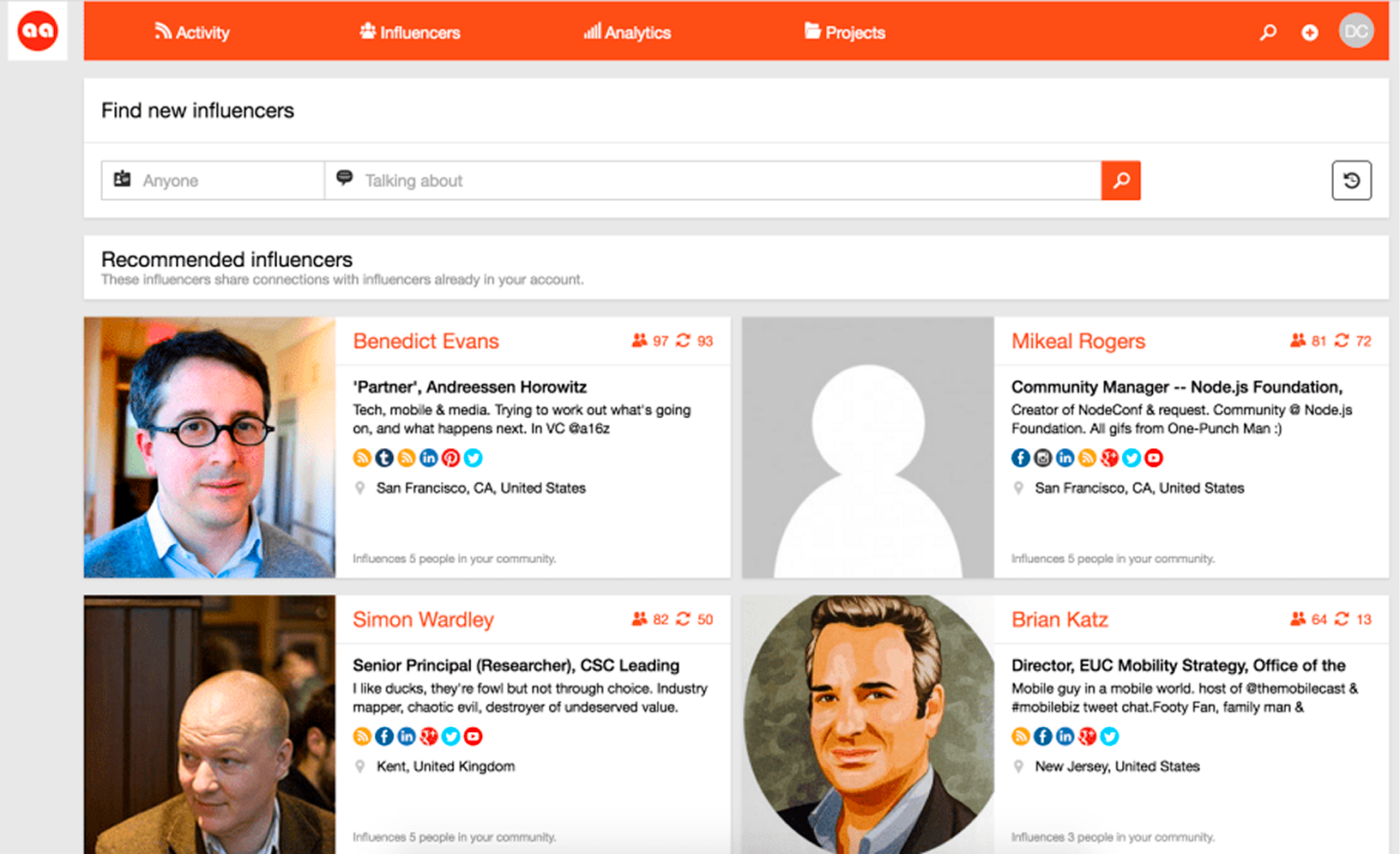Image resolution: width=1400 pixels, height=854 pixels.
Task: Open Simon Wardley's YouTube icon
Action: [474, 736]
